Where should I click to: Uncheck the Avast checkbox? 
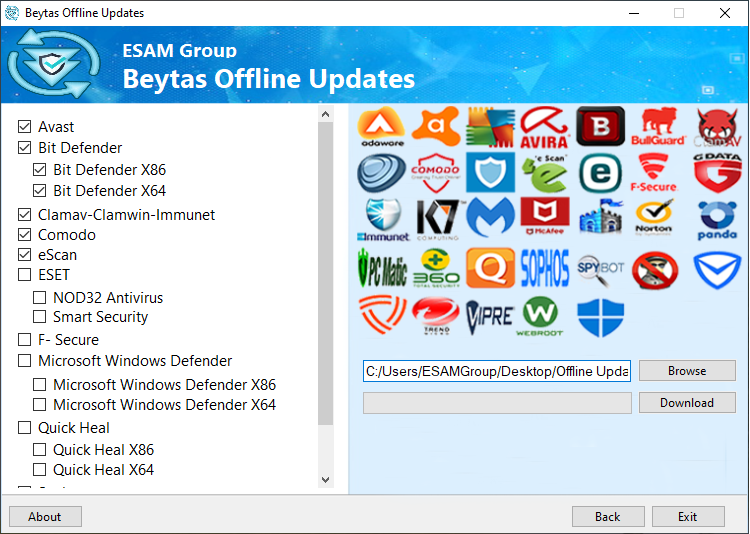pos(25,127)
